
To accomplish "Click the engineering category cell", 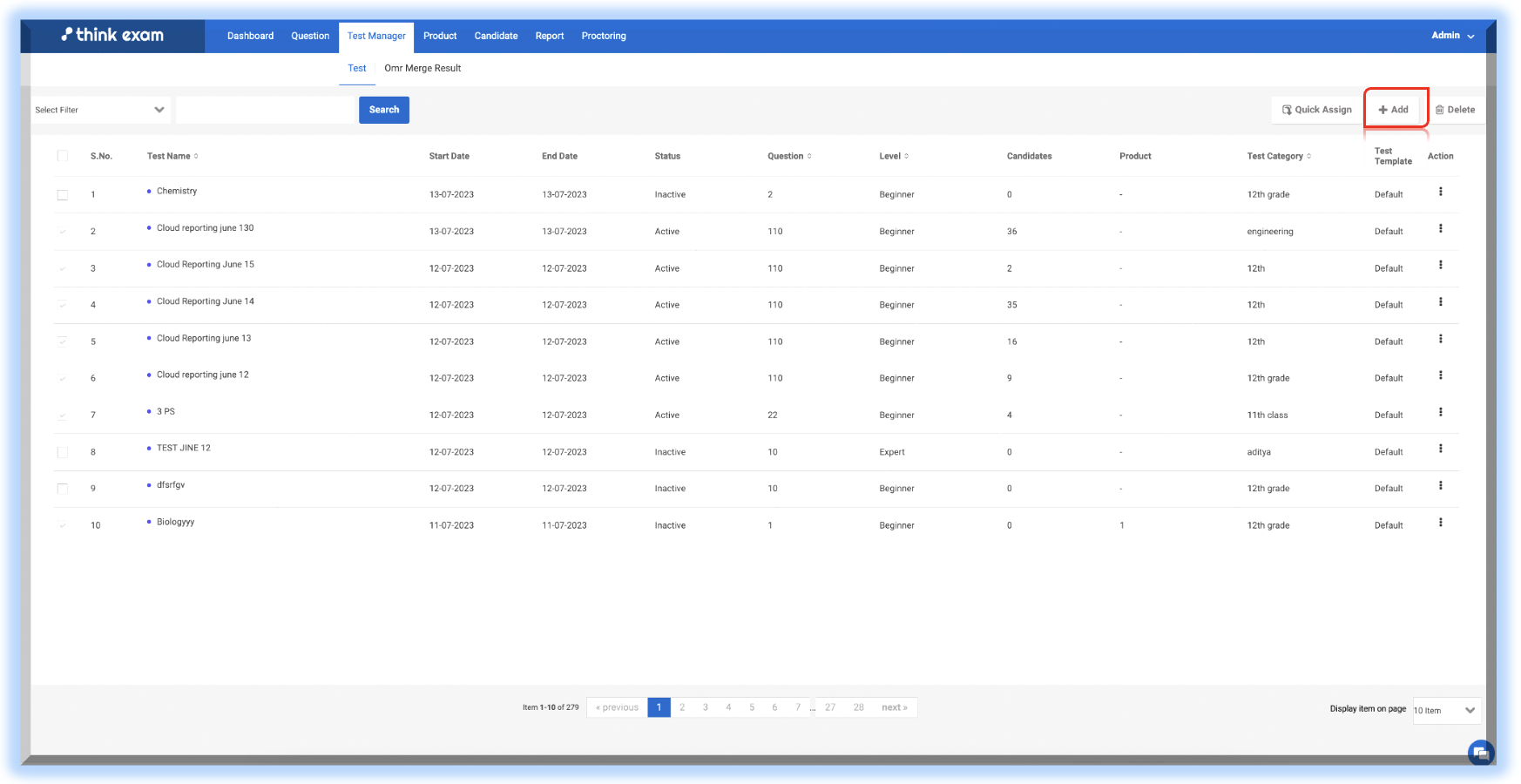I will pyautogui.click(x=1270, y=232).
